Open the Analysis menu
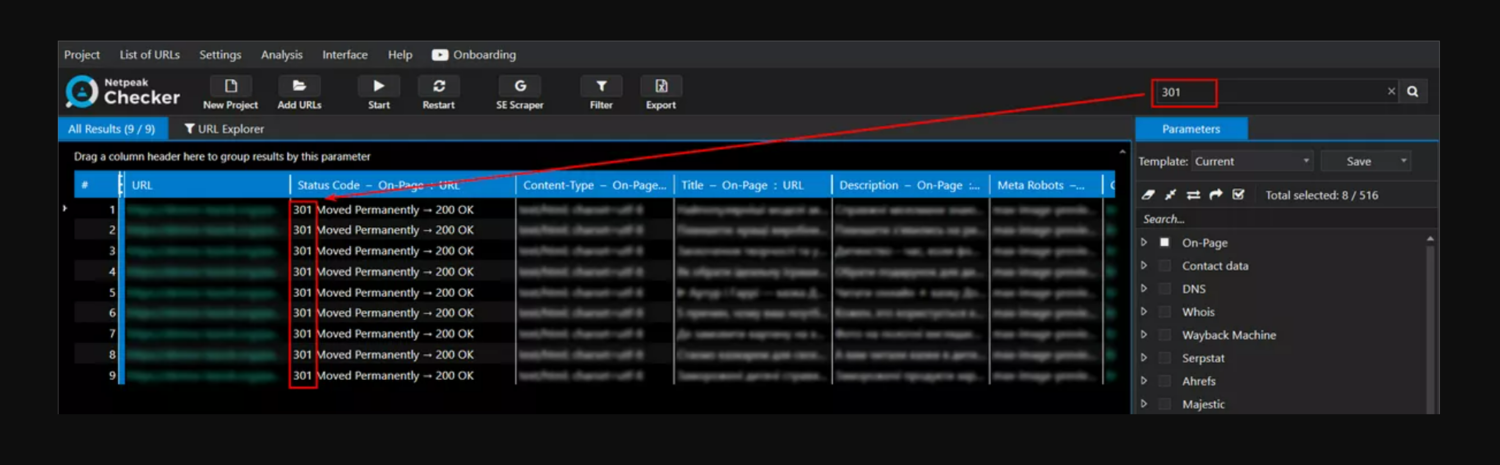 pos(281,55)
